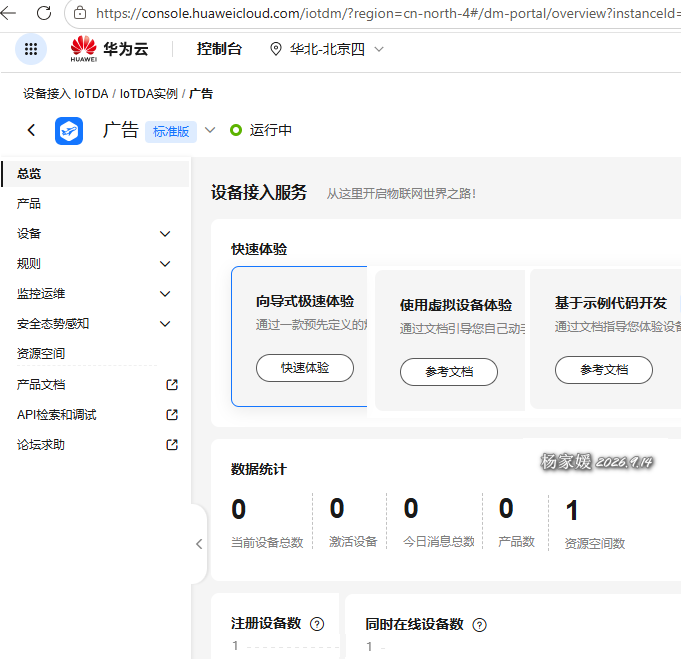
Task: Click the 当前设备总数 statistic
Action: pyautogui.click(x=267, y=523)
